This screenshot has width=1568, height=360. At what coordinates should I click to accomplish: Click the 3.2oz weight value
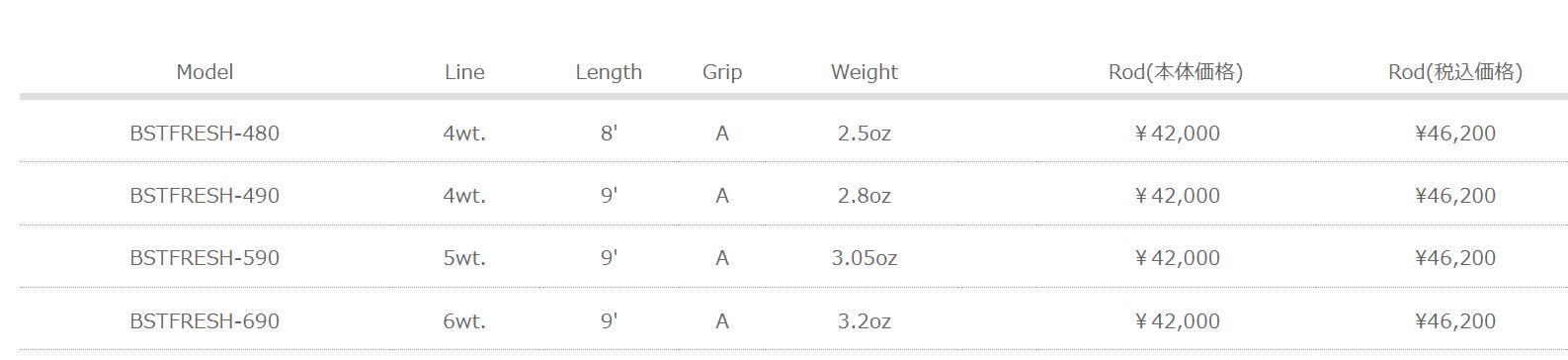[x=865, y=321]
